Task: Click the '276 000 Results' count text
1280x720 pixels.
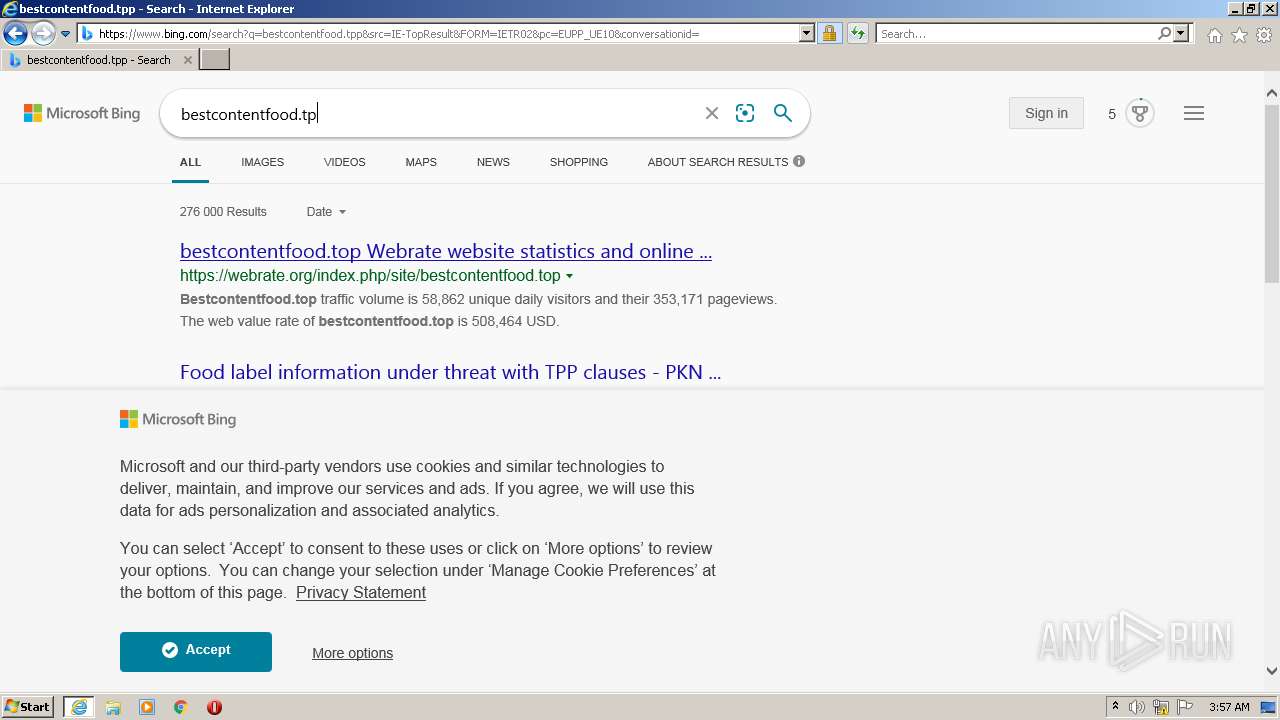Action: (x=223, y=212)
